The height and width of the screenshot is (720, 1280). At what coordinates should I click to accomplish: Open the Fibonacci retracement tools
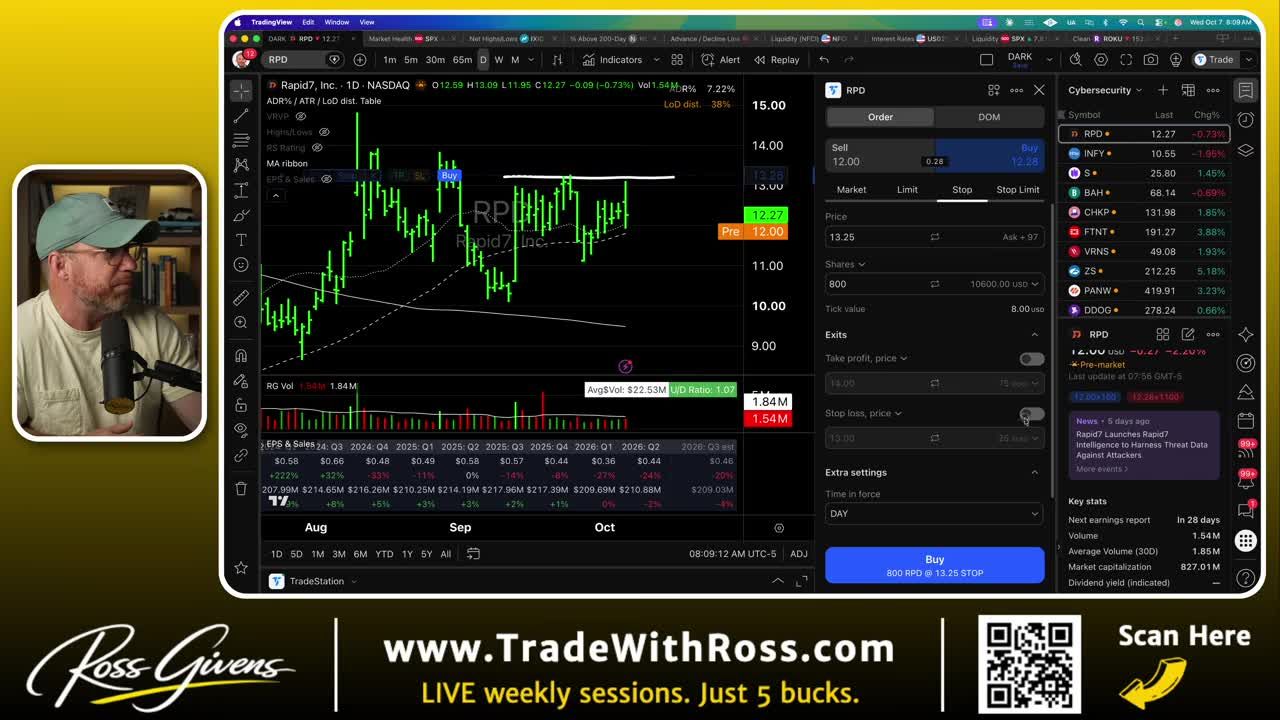[x=241, y=141]
